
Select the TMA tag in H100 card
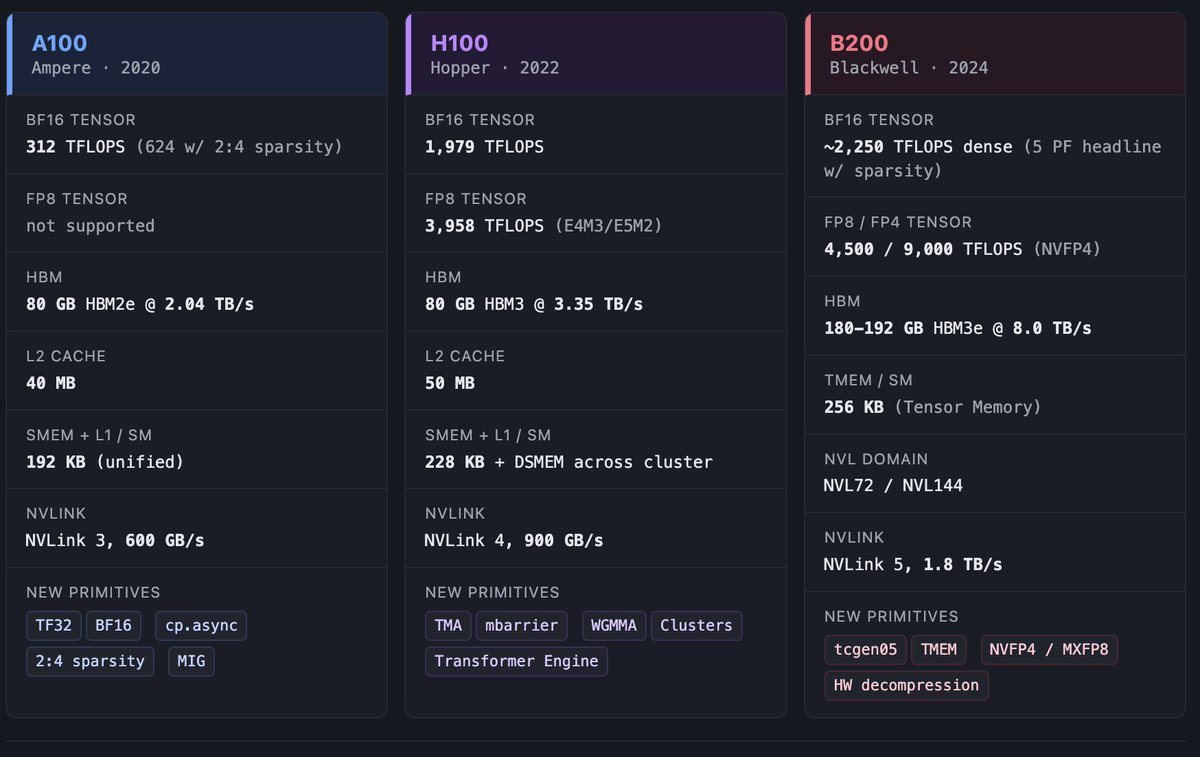click(x=448, y=626)
